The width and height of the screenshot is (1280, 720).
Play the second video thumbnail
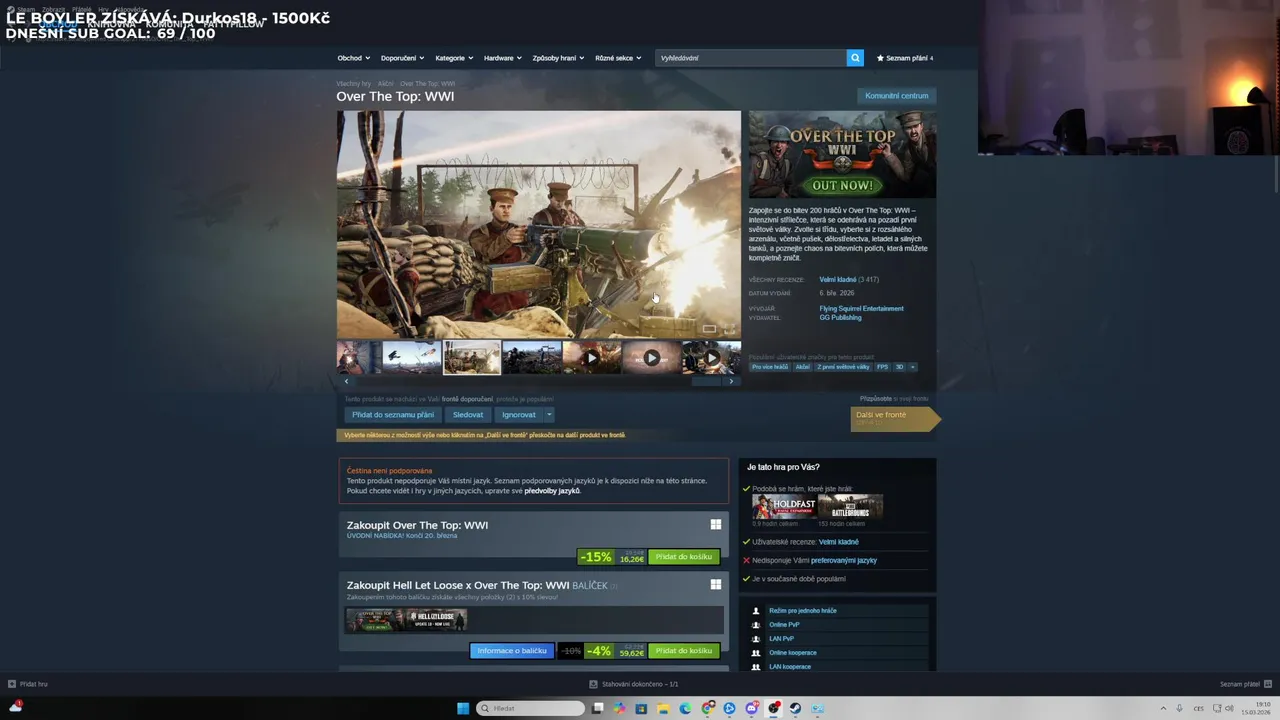point(652,357)
